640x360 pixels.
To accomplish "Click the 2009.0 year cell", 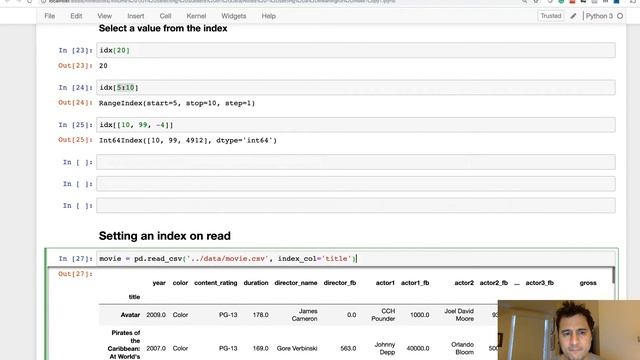I will point(156,315).
